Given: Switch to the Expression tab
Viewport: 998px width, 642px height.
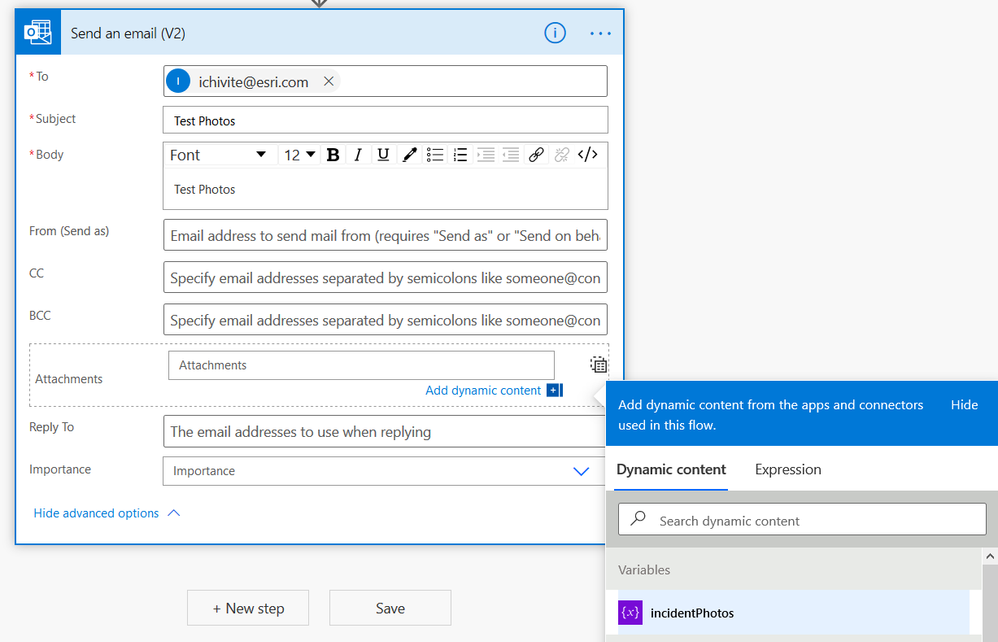Looking at the screenshot, I should [788, 470].
